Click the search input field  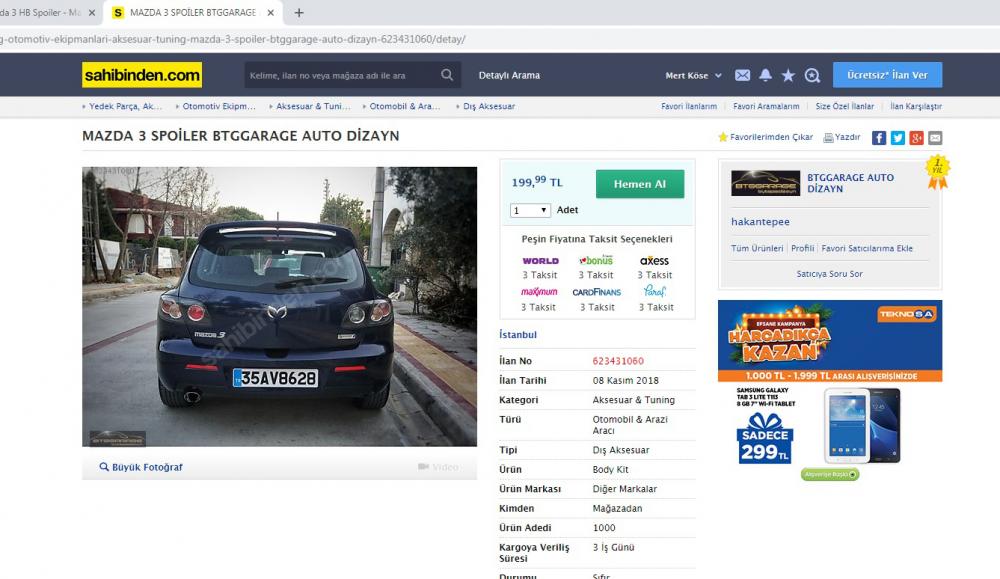coord(341,75)
